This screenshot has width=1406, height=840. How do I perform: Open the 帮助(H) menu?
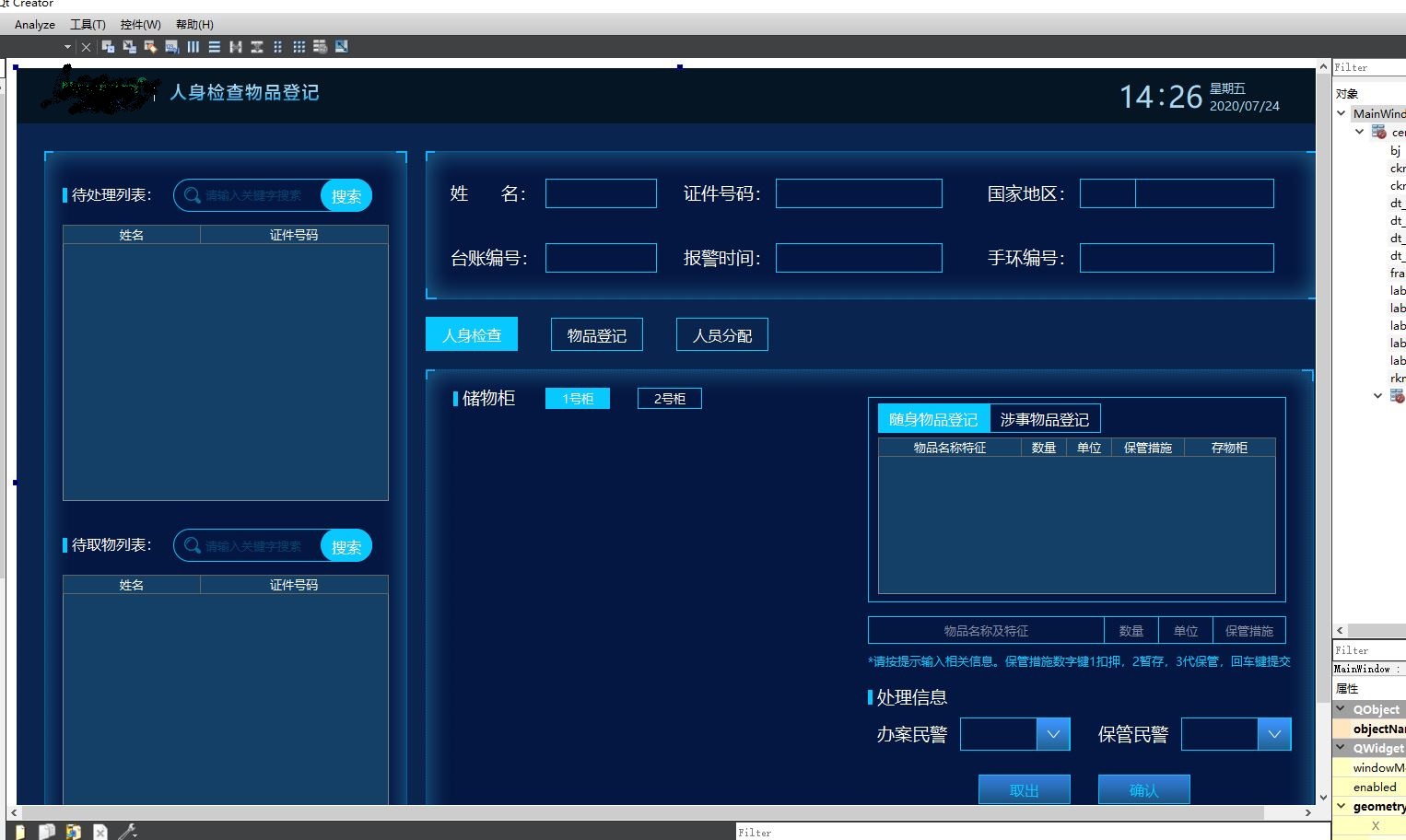194,25
